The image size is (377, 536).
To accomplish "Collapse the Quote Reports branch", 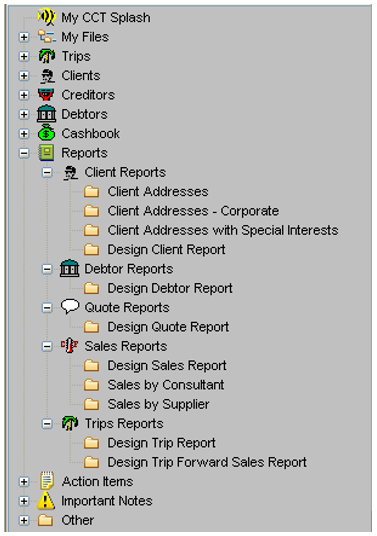I will click(47, 308).
